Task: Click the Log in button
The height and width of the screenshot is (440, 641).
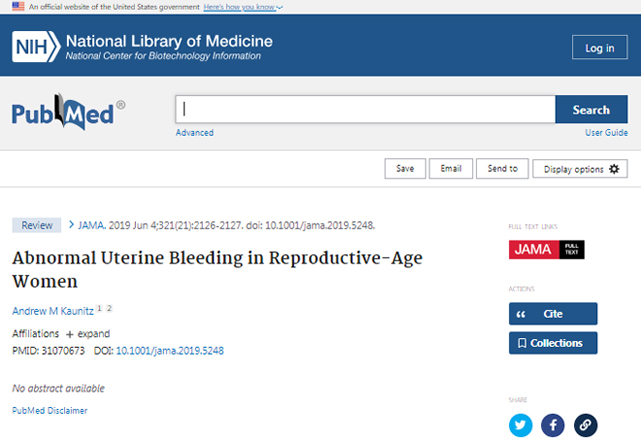Action: tap(600, 47)
